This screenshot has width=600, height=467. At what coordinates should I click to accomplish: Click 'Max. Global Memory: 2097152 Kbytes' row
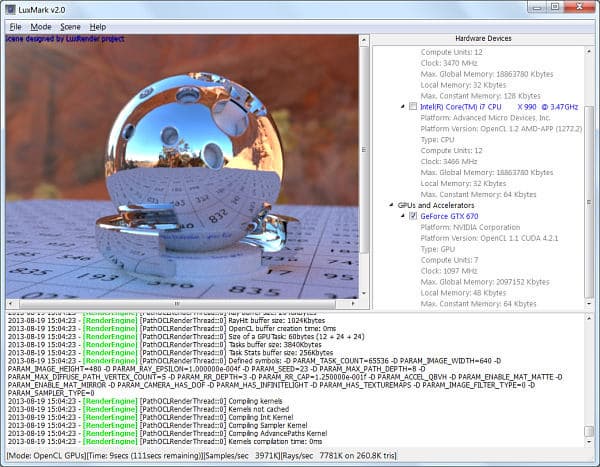pos(485,282)
